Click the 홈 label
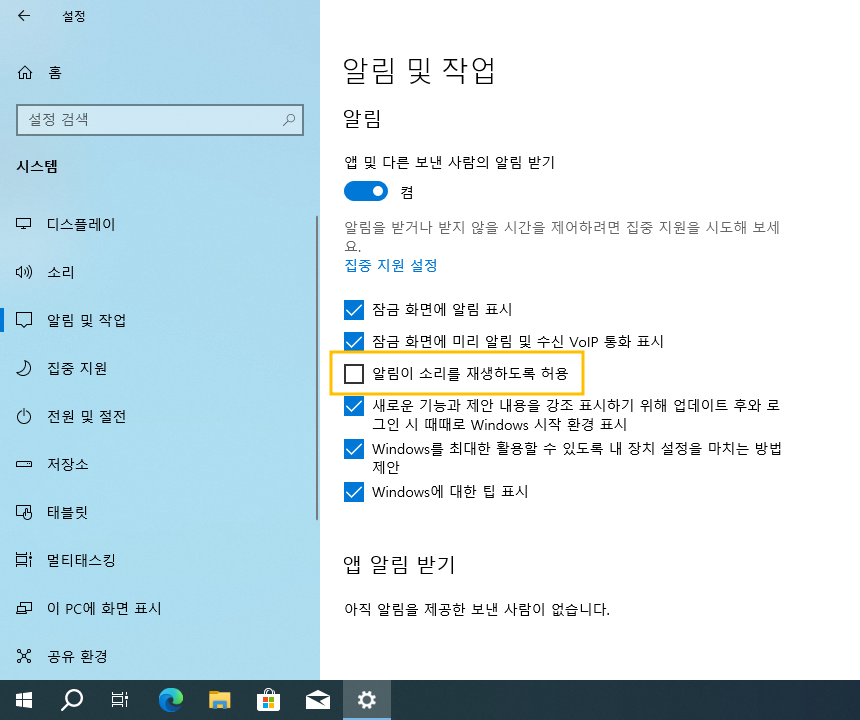 pyautogui.click(x=55, y=72)
